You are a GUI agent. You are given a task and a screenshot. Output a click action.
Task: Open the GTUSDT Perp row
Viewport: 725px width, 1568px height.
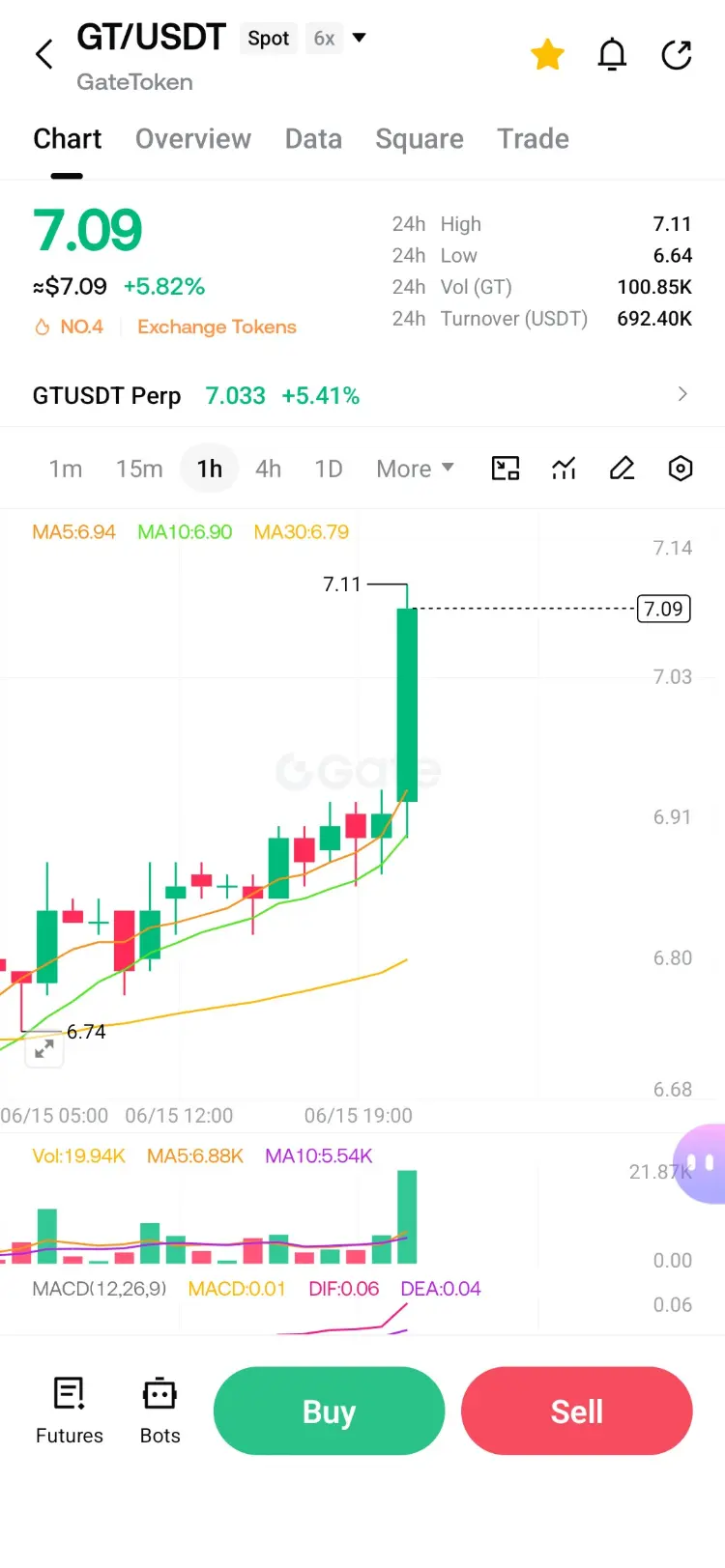[362, 395]
